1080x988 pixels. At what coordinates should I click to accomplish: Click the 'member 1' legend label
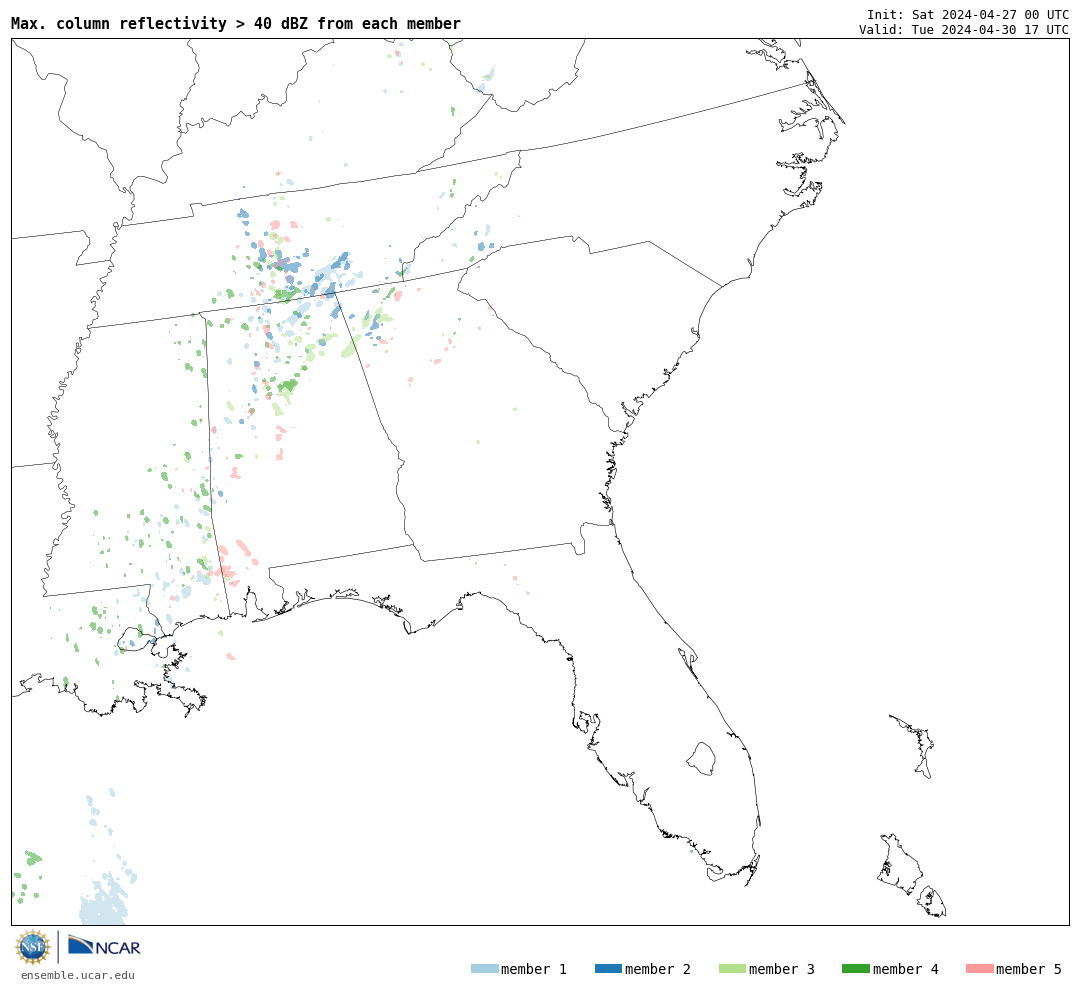(534, 969)
